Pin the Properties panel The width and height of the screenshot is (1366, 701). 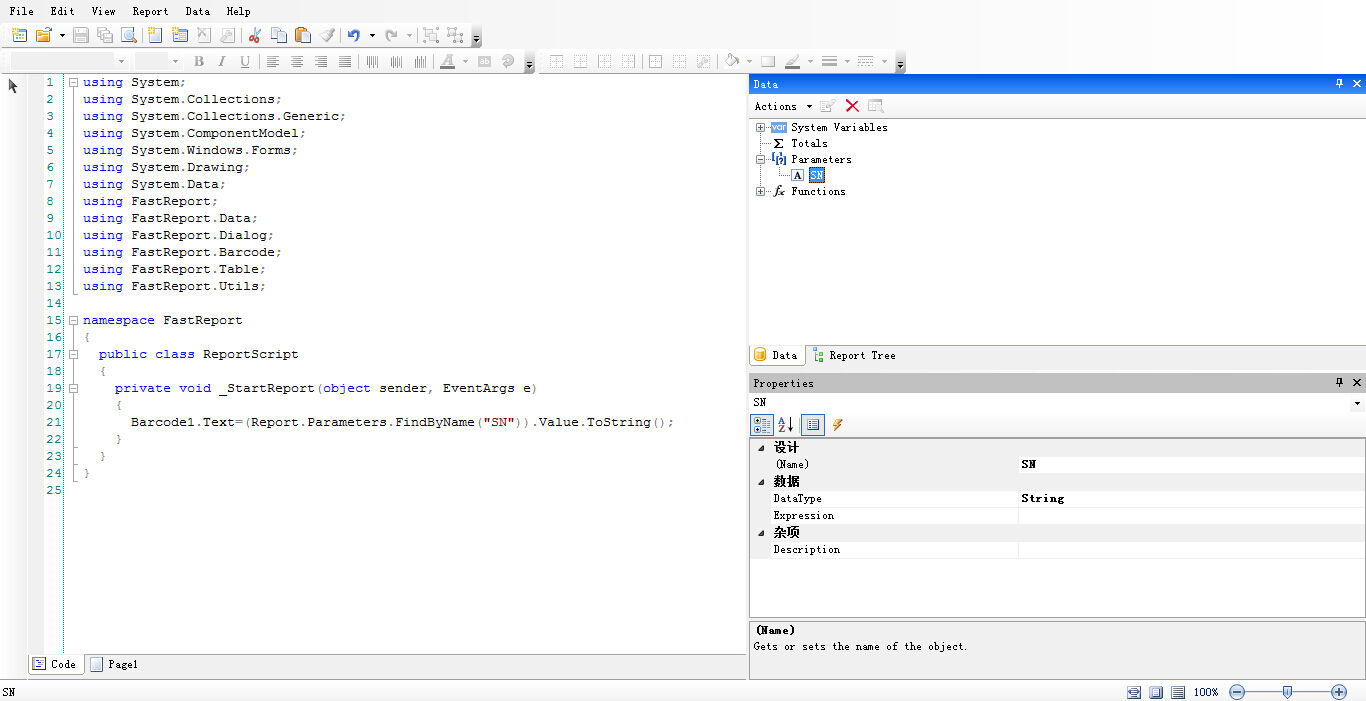coord(1340,383)
